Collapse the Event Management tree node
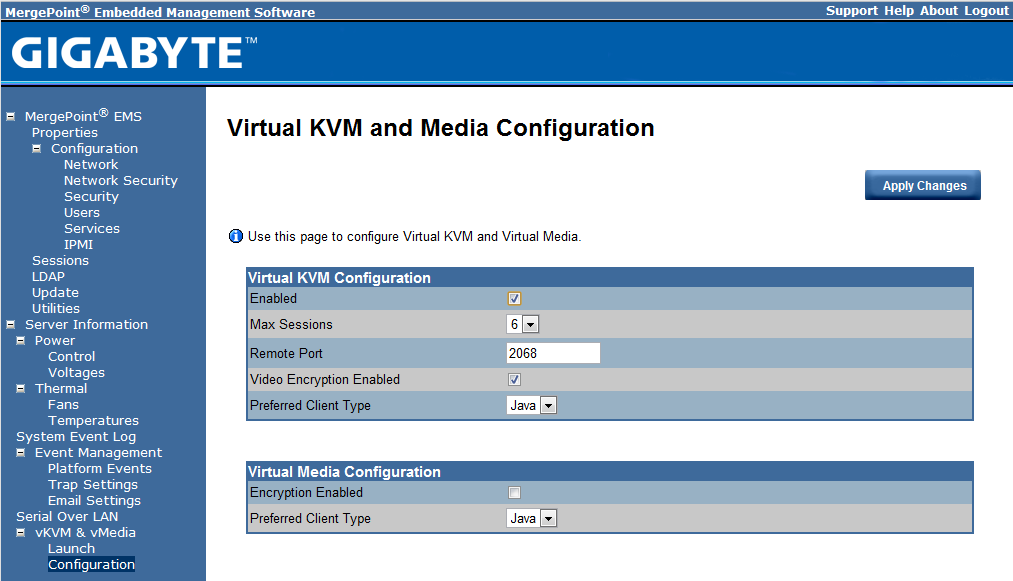1013x581 pixels. point(21,453)
